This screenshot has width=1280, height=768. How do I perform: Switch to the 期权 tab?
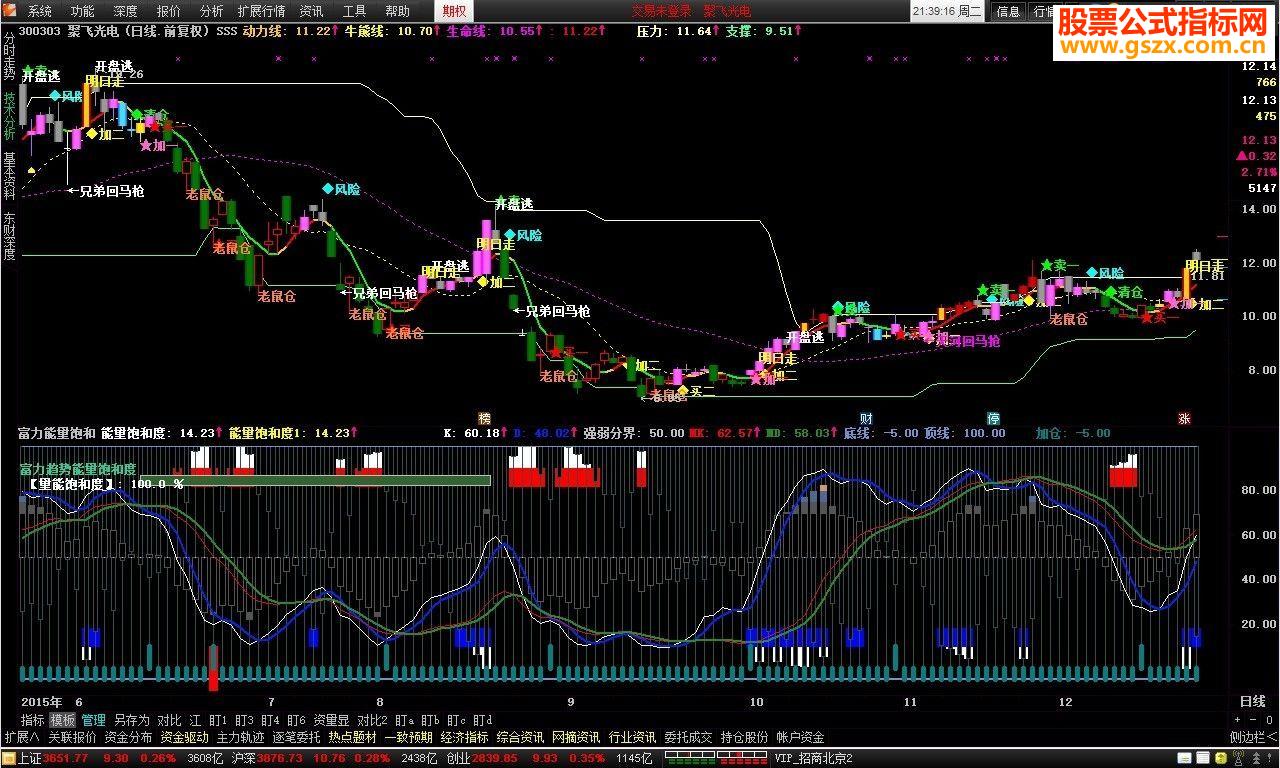click(x=454, y=11)
